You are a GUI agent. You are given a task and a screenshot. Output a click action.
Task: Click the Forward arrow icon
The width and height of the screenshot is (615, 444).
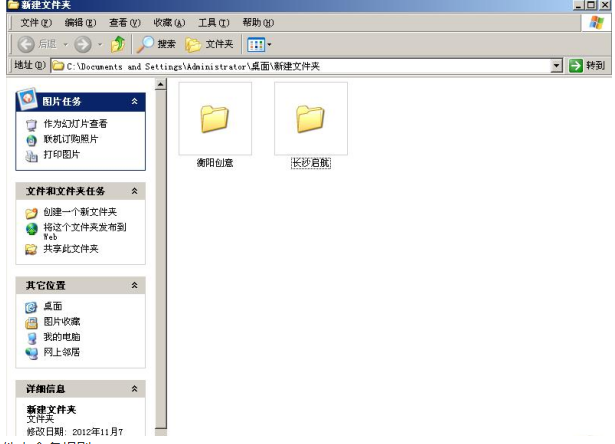[x=83, y=44]
